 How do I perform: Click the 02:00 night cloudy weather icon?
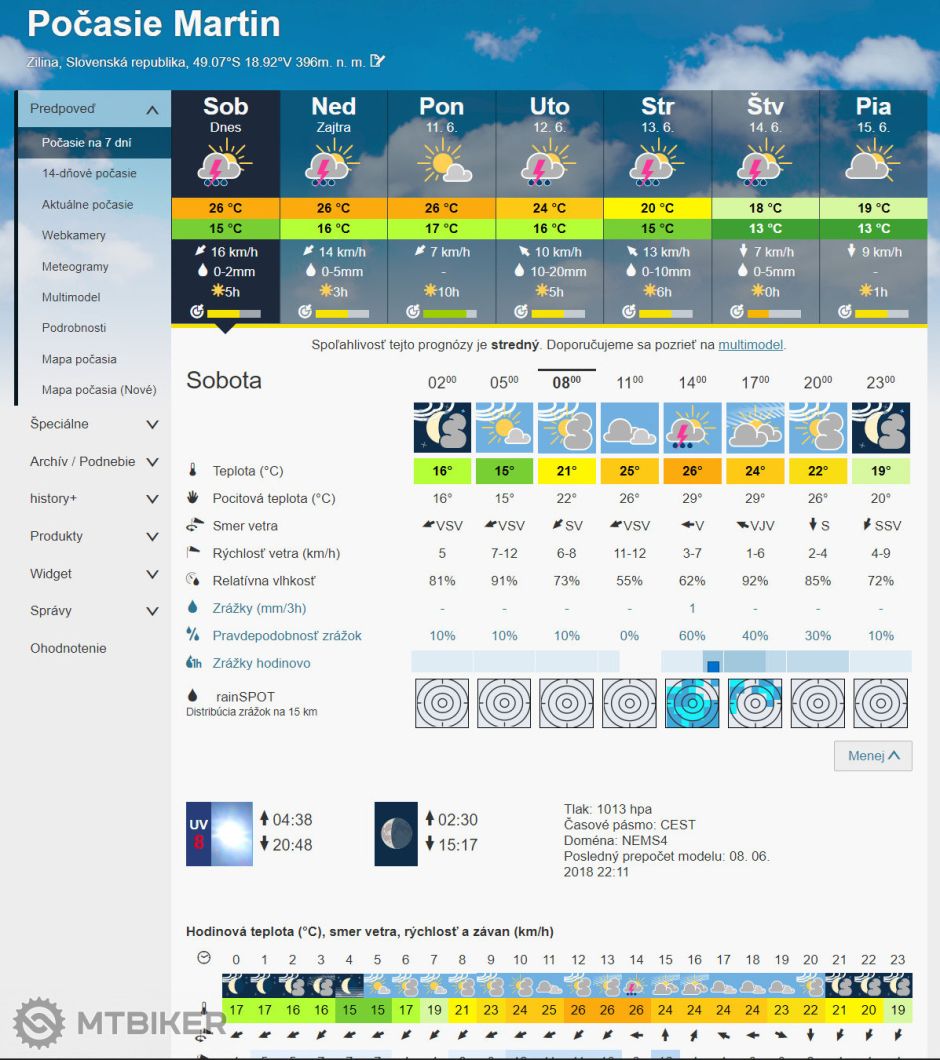(442, 428)
